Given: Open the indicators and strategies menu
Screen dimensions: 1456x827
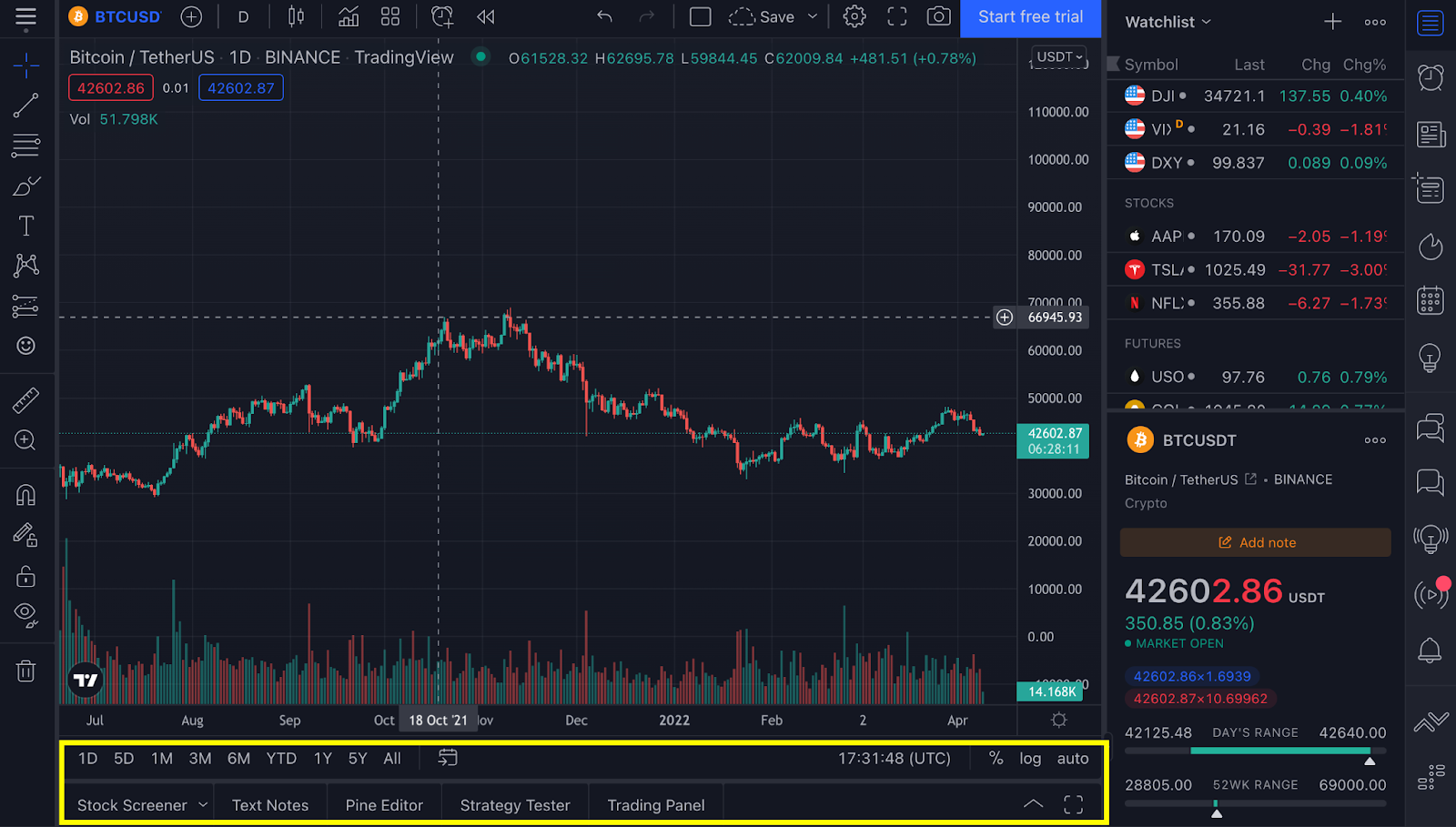Looking at the screenshot, I should click(348, 16).
